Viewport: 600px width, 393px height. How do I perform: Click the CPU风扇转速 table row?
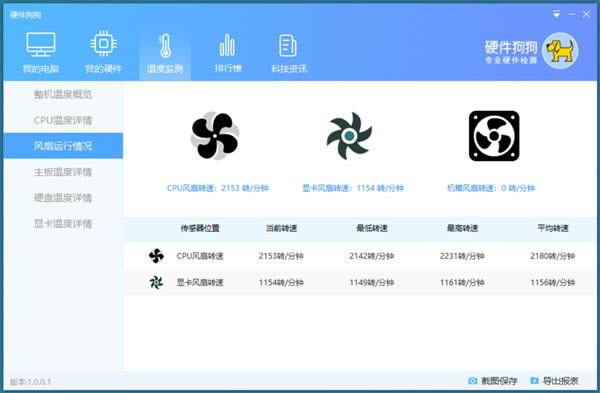pyautogui.click(x=360, y=256)
